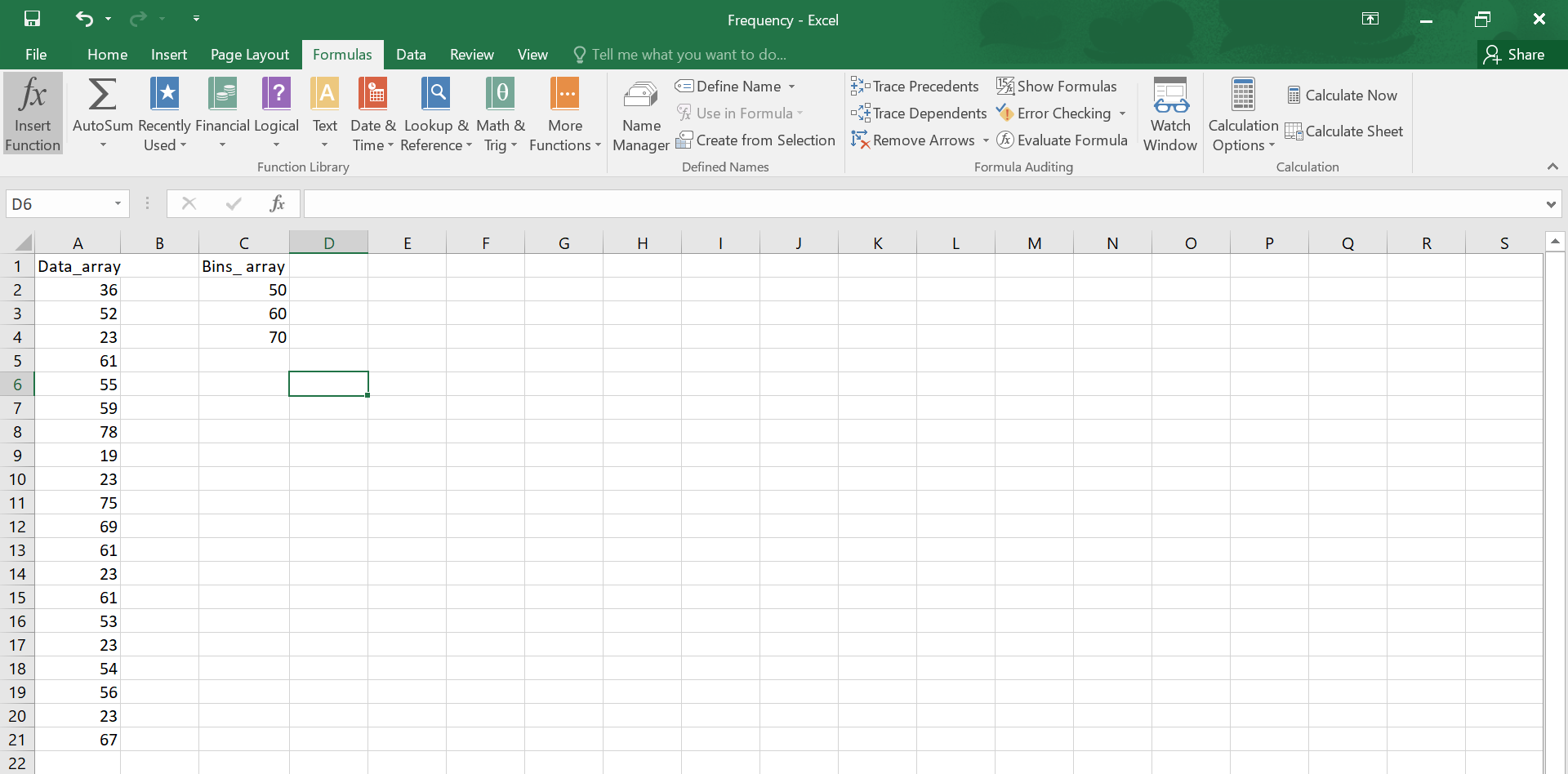Open the Lookup & Reference functions
Image resolution: width=1568 pixels, height=774 pixels.
point(435,114)
